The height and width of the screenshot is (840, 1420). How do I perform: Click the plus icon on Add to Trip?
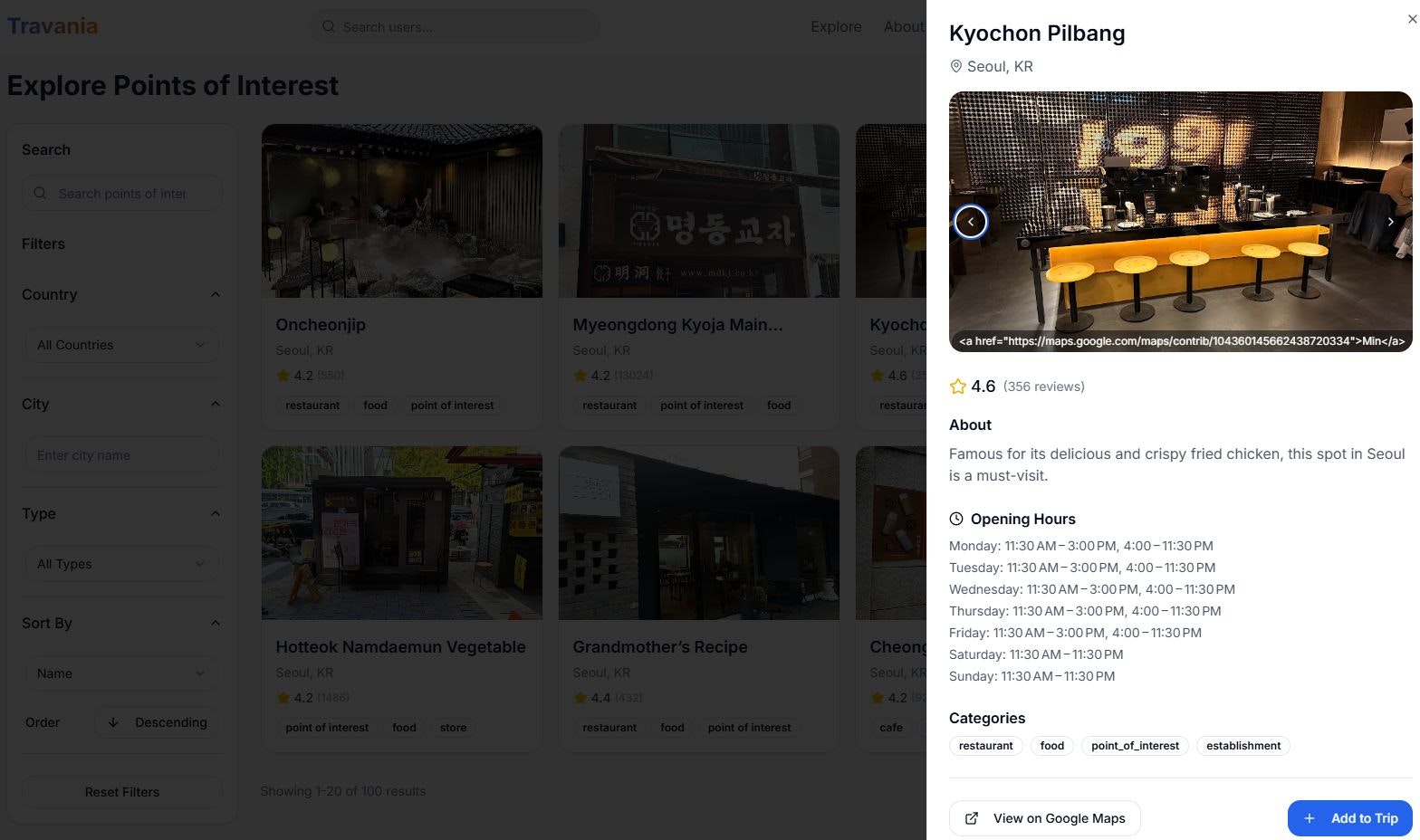click(x=1310, y=818)
